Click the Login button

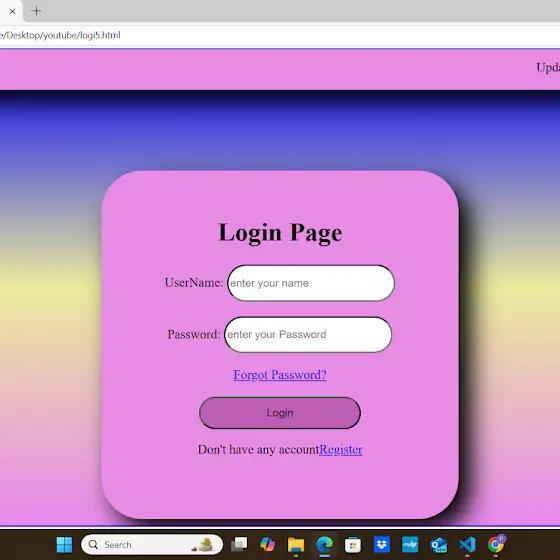[x=280, y=413]
